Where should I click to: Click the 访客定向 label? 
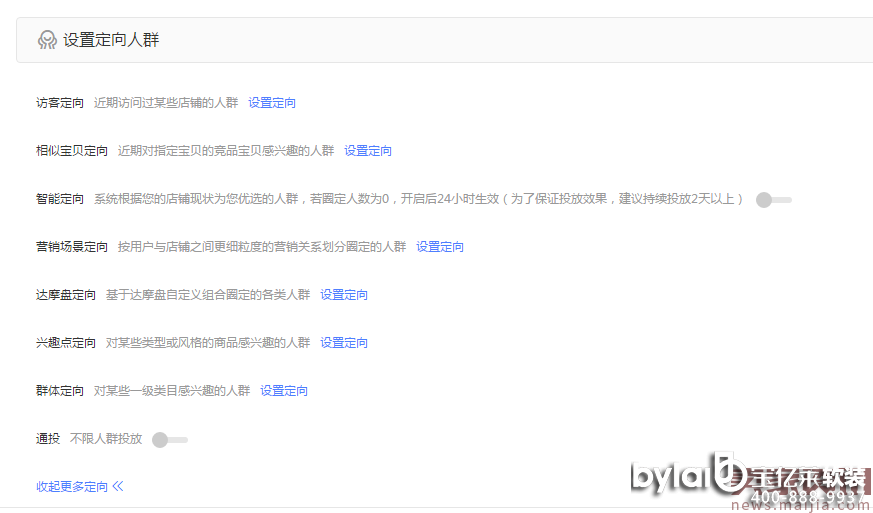pyautogui.click(x=60, y=102)
